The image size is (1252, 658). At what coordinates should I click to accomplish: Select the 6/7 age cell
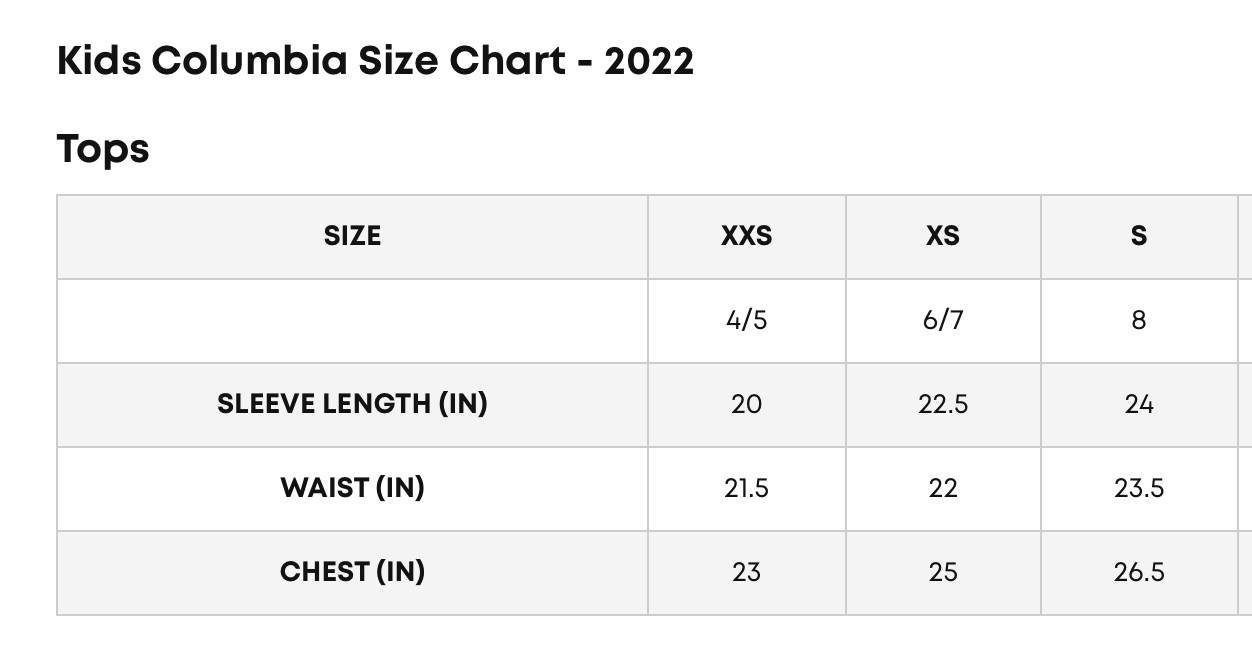pos(942,320)
